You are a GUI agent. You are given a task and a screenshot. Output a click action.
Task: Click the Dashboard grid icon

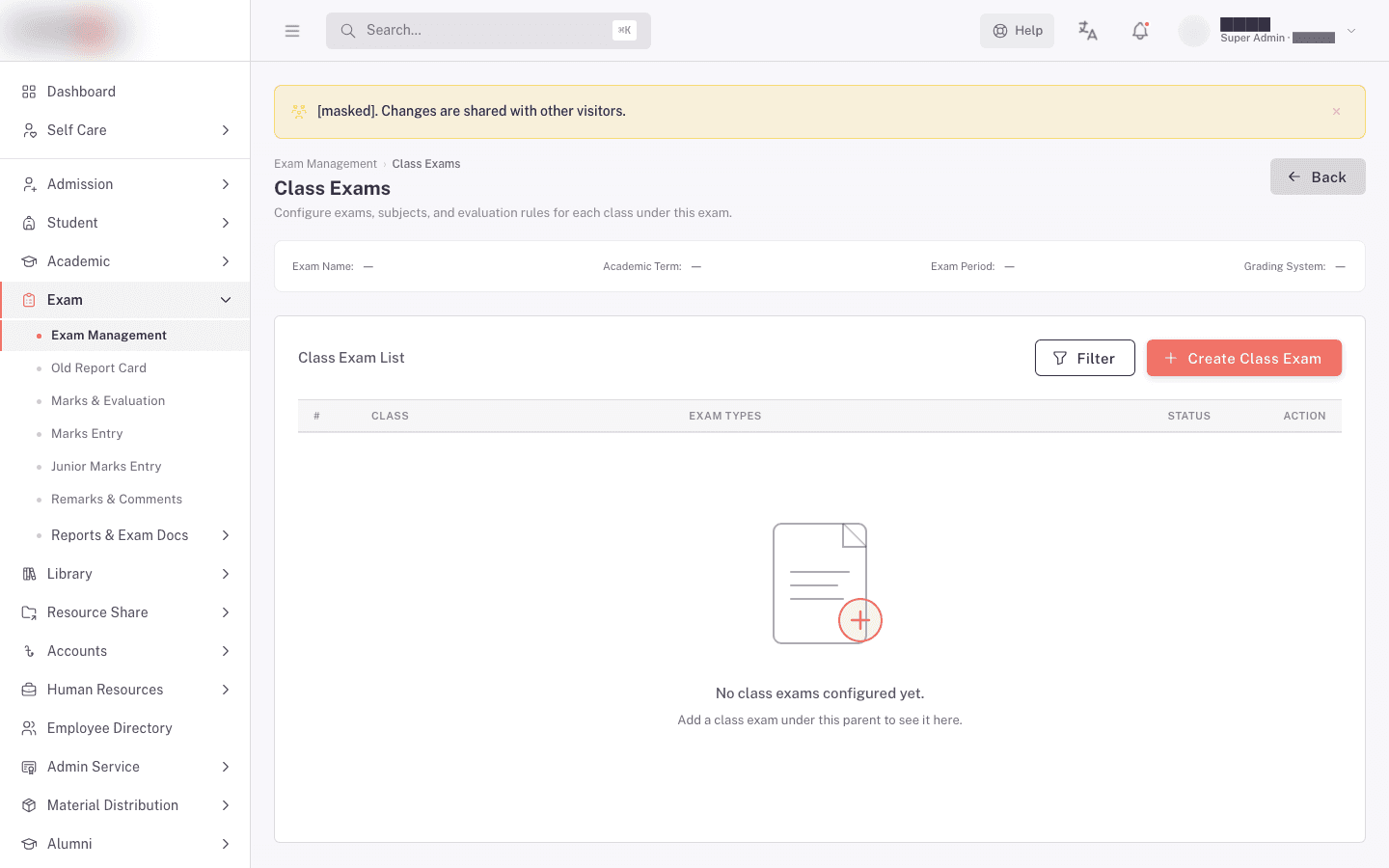pyautogui.click(x=29, y=92)
